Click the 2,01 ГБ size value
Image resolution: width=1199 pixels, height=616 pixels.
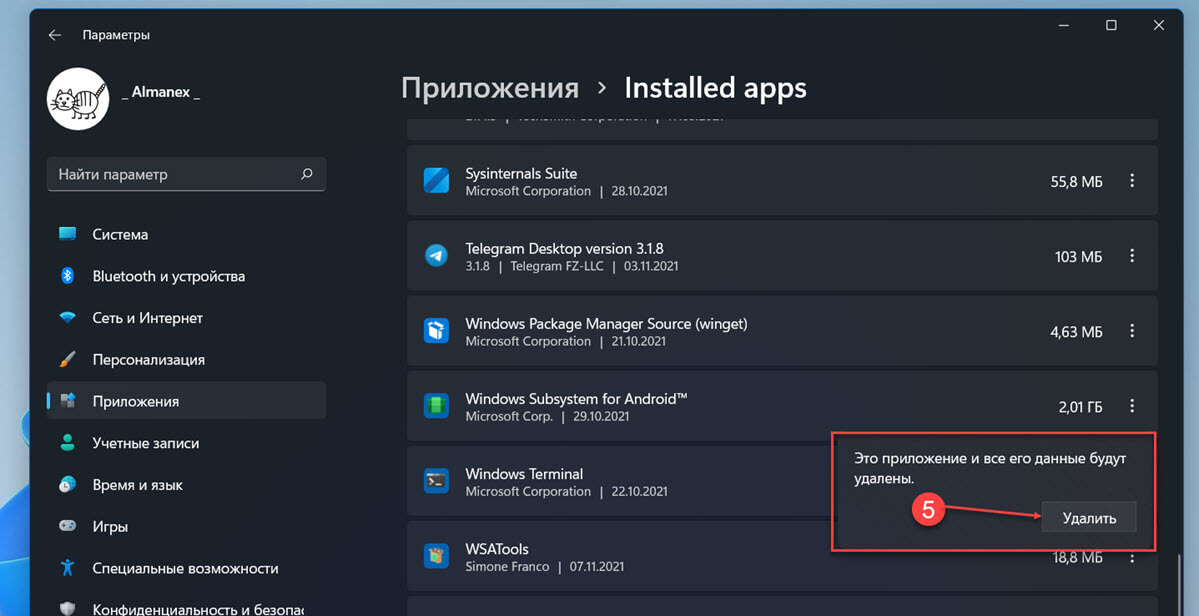tap(1080, 407)
